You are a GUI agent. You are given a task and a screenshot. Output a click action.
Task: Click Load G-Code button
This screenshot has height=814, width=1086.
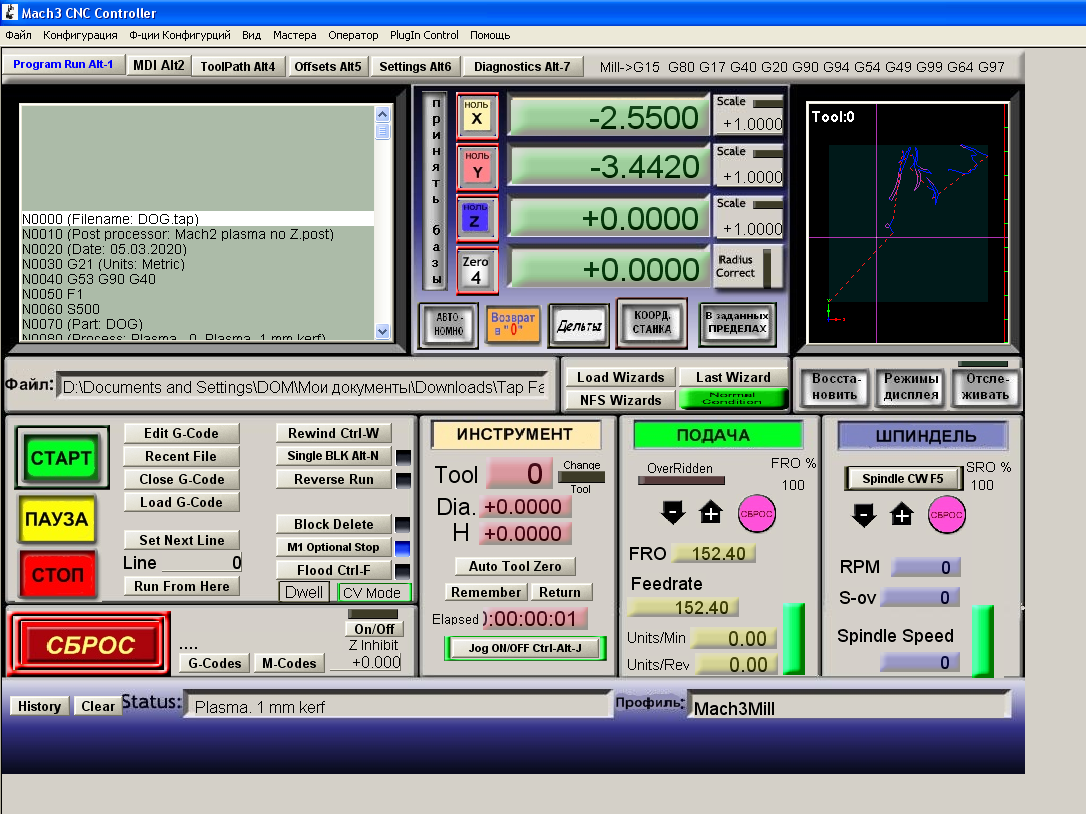[x=181, y=502]
